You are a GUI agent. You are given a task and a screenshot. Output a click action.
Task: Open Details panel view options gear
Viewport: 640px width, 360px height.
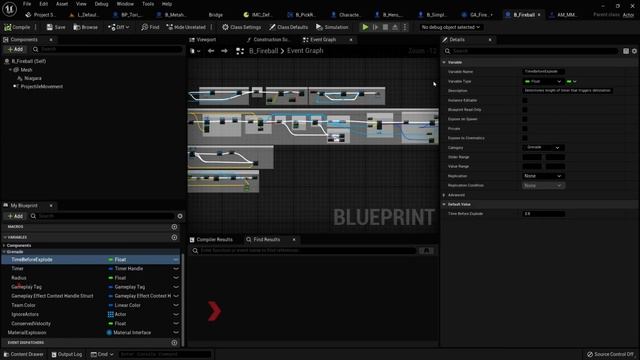click(634, 51)
